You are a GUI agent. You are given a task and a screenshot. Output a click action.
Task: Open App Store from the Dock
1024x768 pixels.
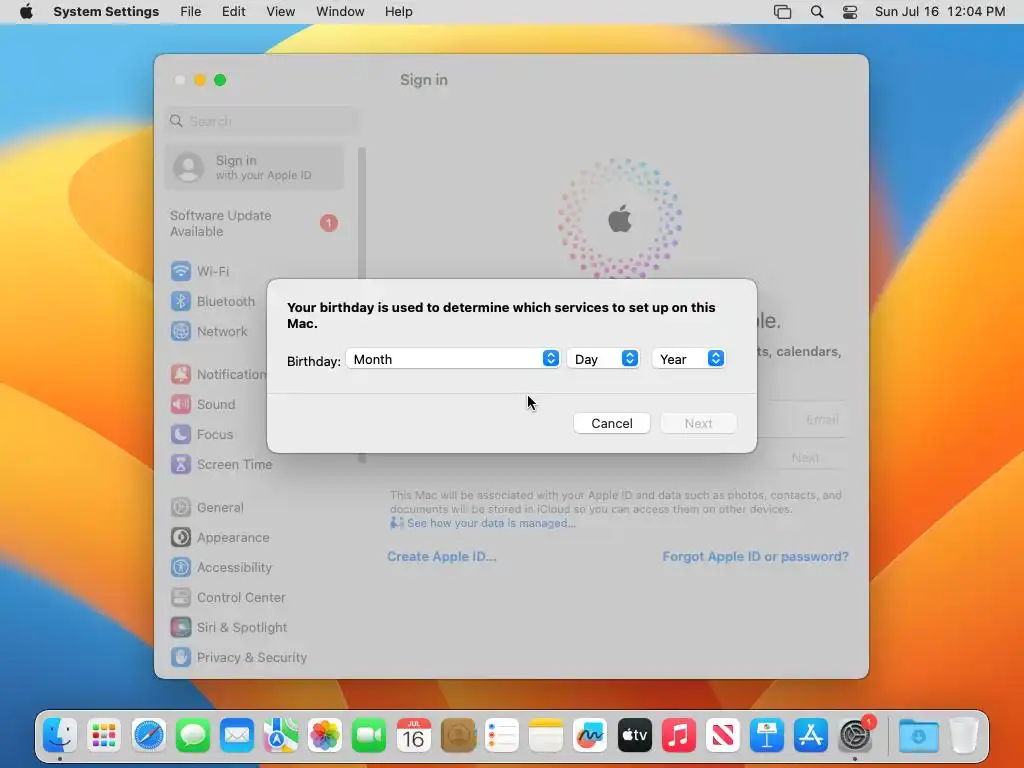coord(811,736)
